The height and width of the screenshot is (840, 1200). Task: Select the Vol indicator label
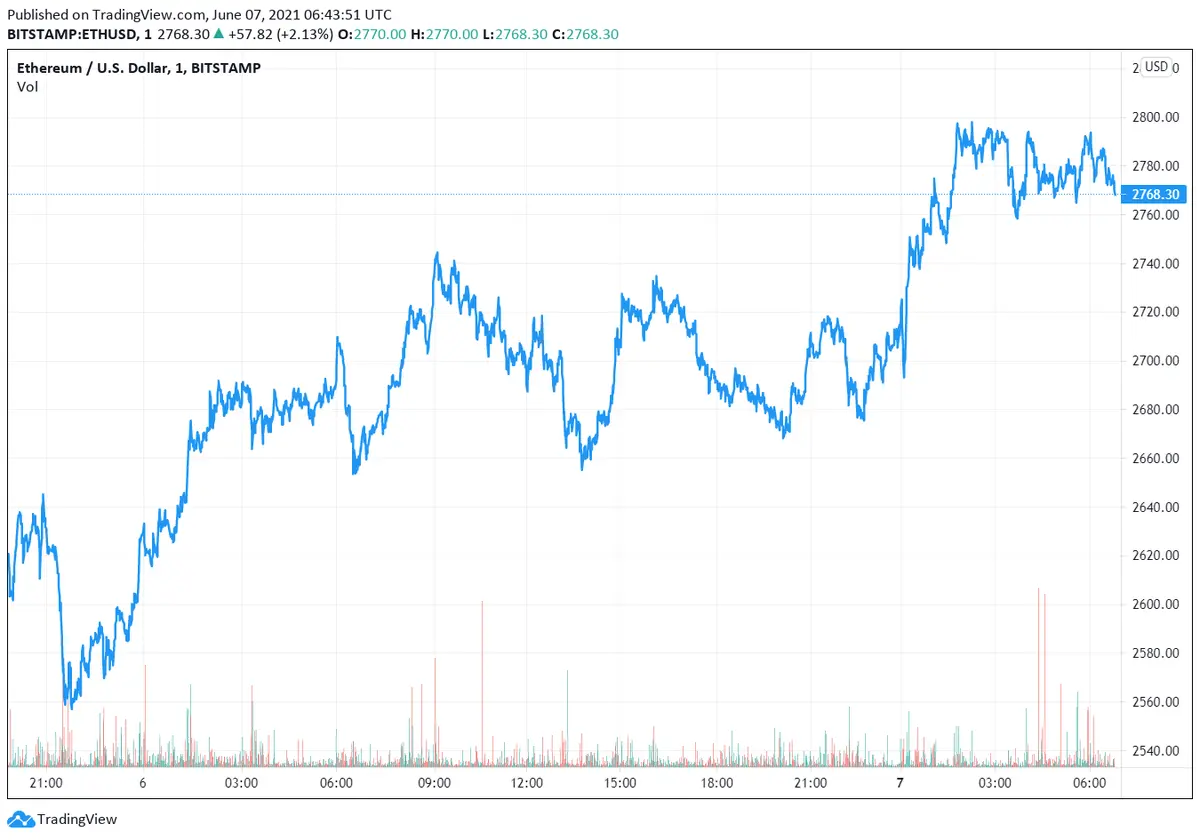28,87
